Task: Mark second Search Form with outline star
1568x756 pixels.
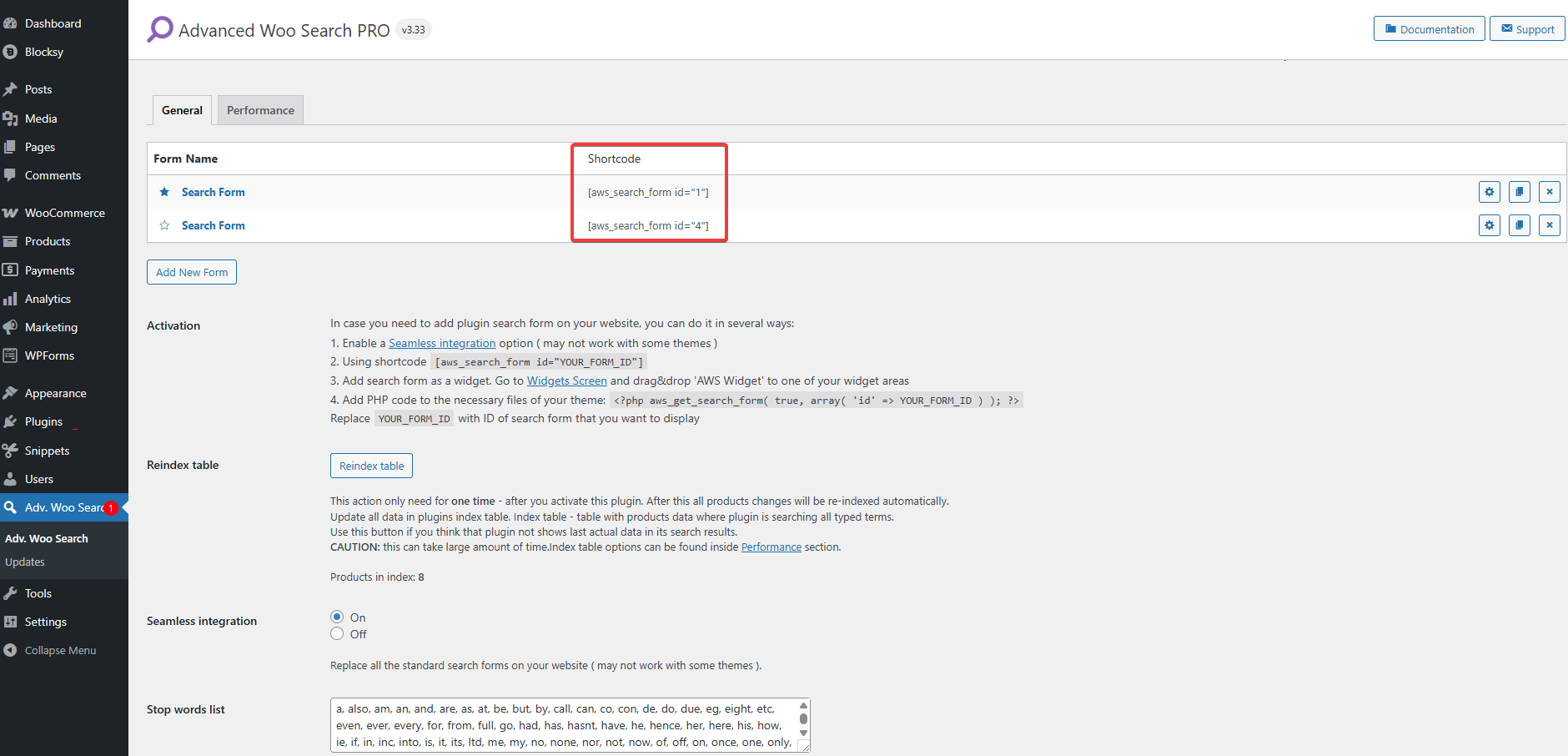Action: point(164,225)
